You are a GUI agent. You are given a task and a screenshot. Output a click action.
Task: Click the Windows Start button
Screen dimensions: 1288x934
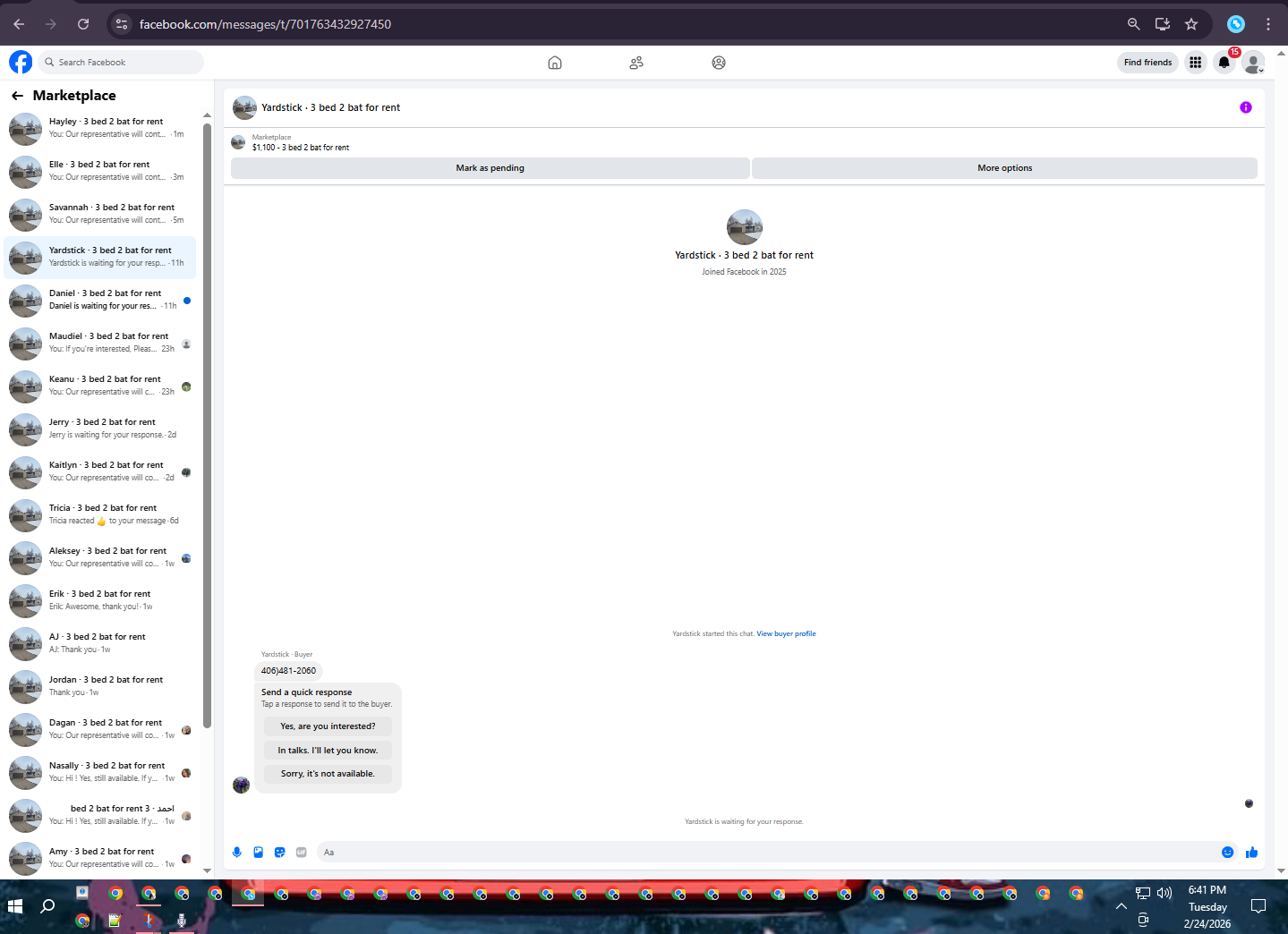(15, 906)
